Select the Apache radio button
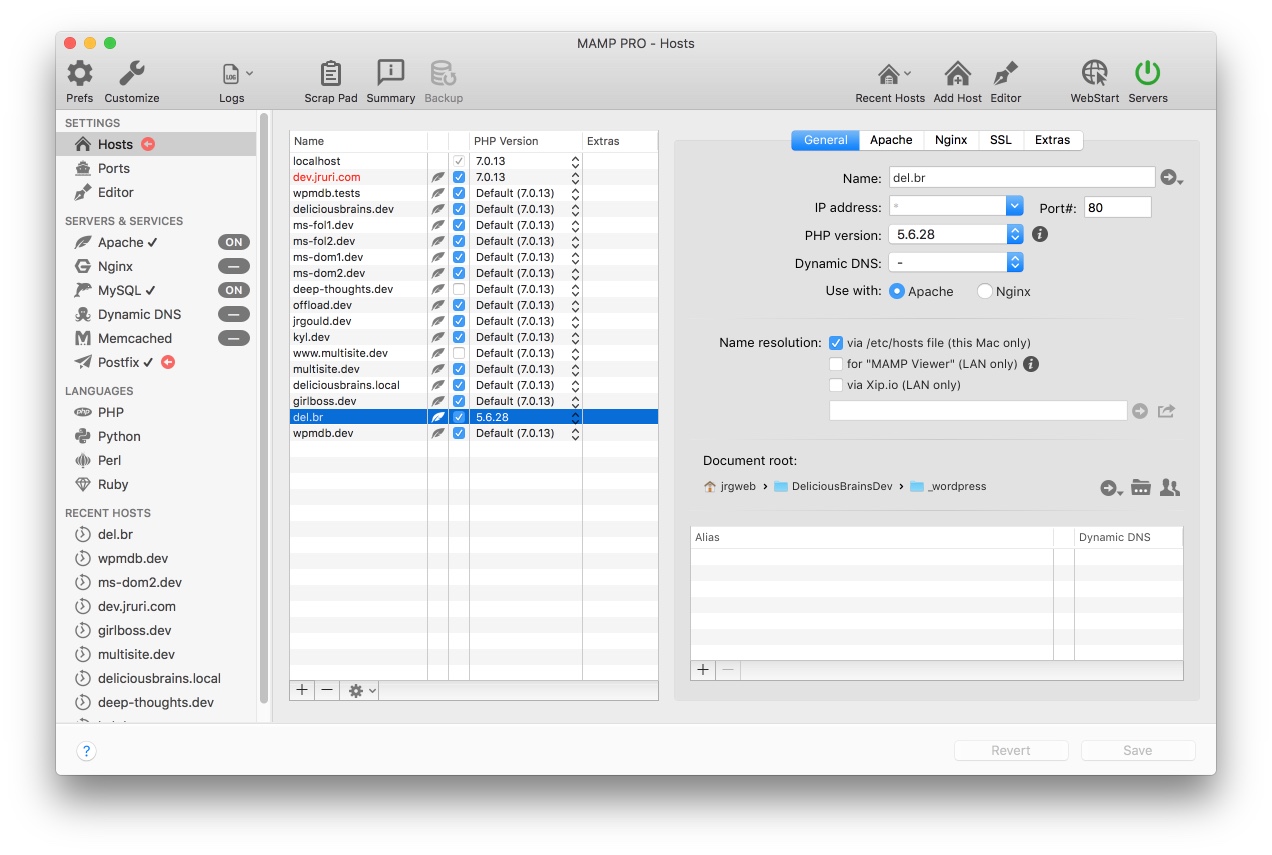This screenshot has height=855, width=1272. pyautogui.click(x=897, y=291)
